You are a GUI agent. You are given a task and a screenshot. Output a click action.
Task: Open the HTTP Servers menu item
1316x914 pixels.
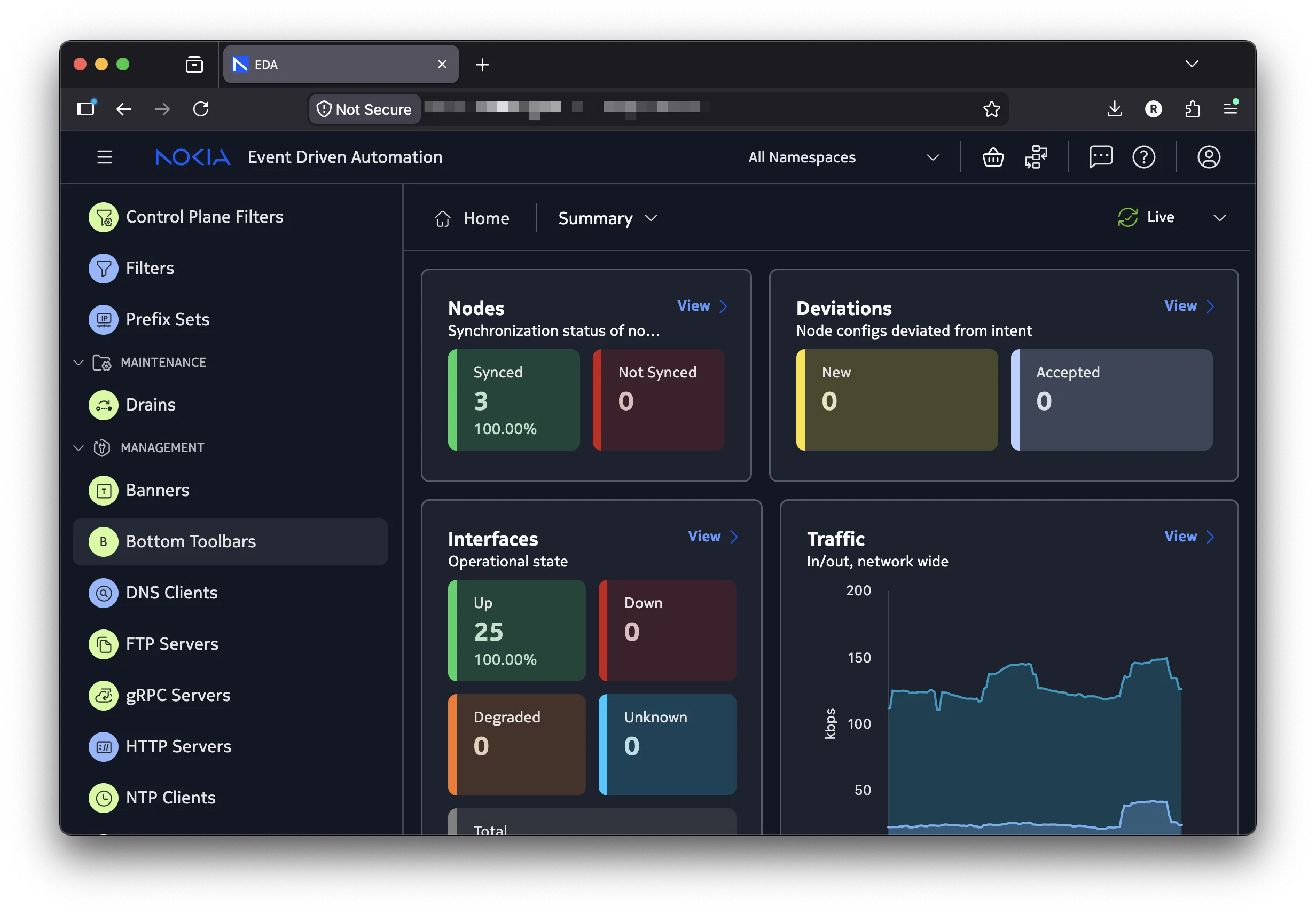tap(230, 747)
